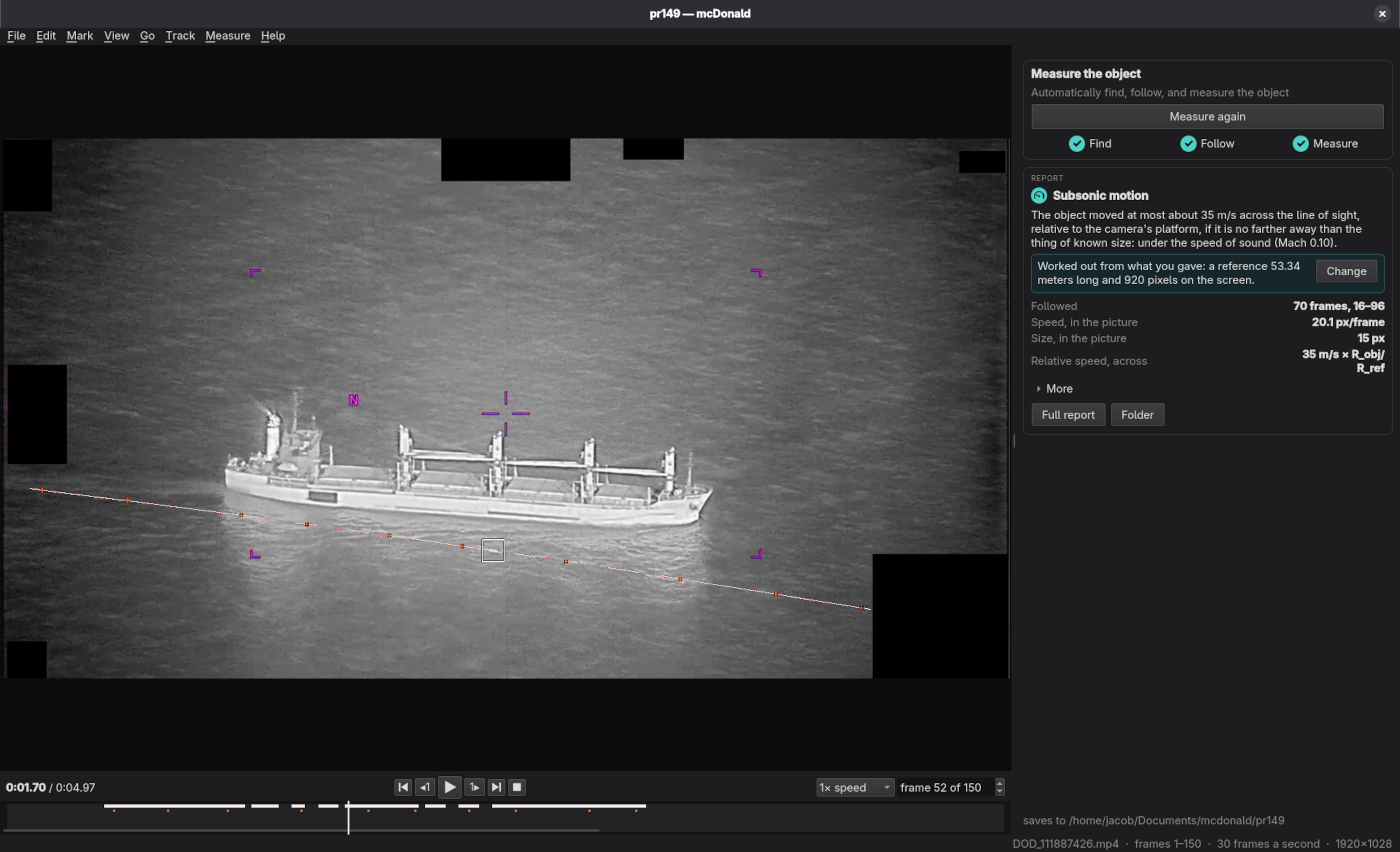
Task: Expand the More details section
Action: tap(1054, 389)
